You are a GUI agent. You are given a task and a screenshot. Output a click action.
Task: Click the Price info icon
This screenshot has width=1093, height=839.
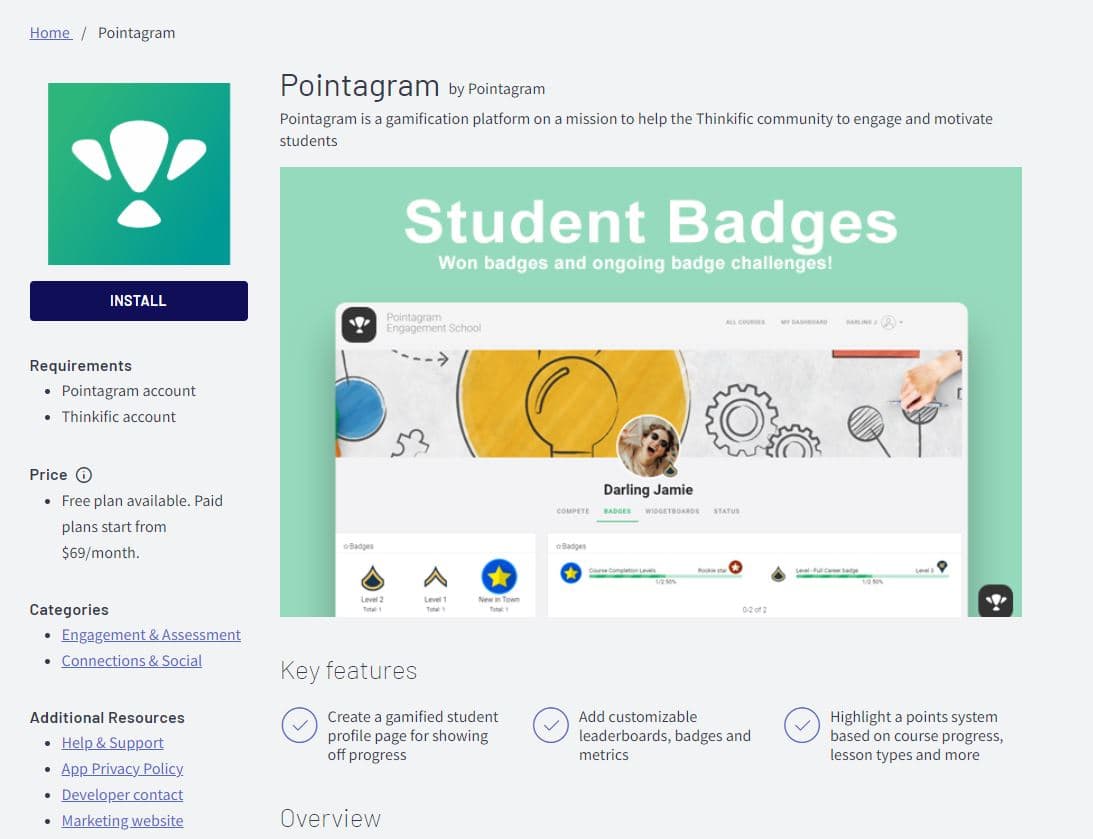pos(81,475)
